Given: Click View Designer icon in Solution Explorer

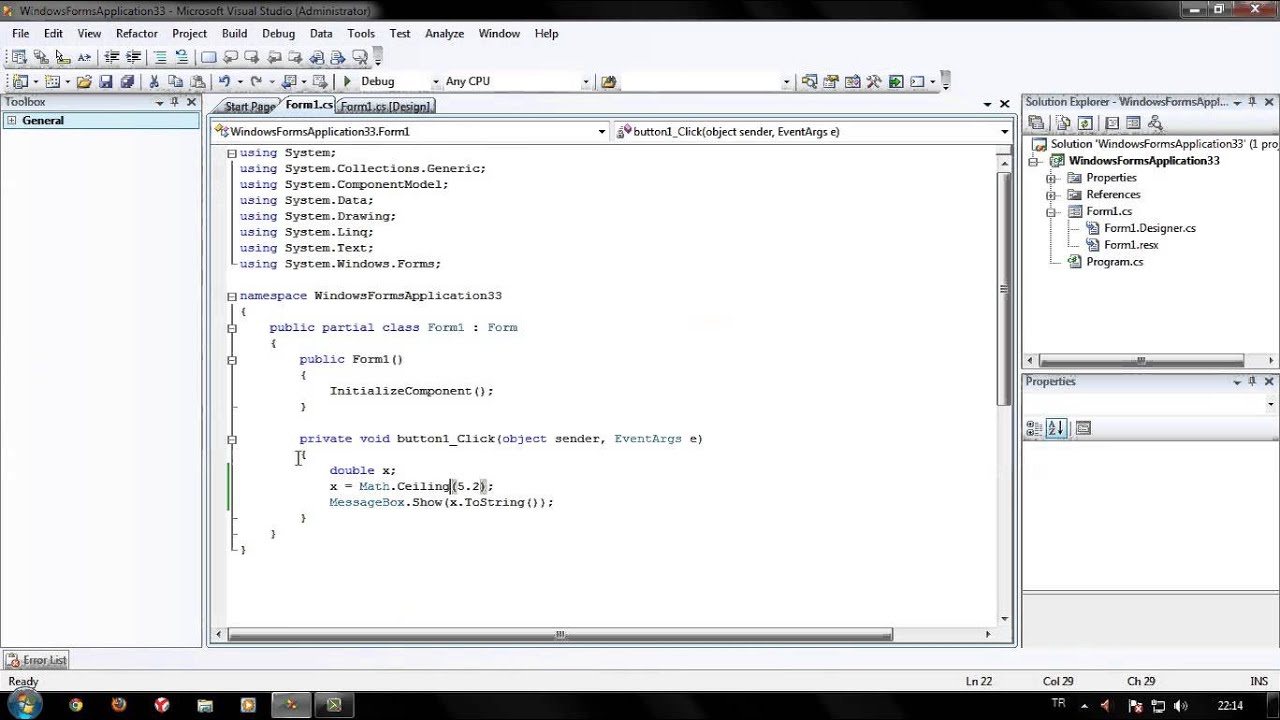Looking at the screenshot, I should pyautogui.click(x=1133, y=123).
